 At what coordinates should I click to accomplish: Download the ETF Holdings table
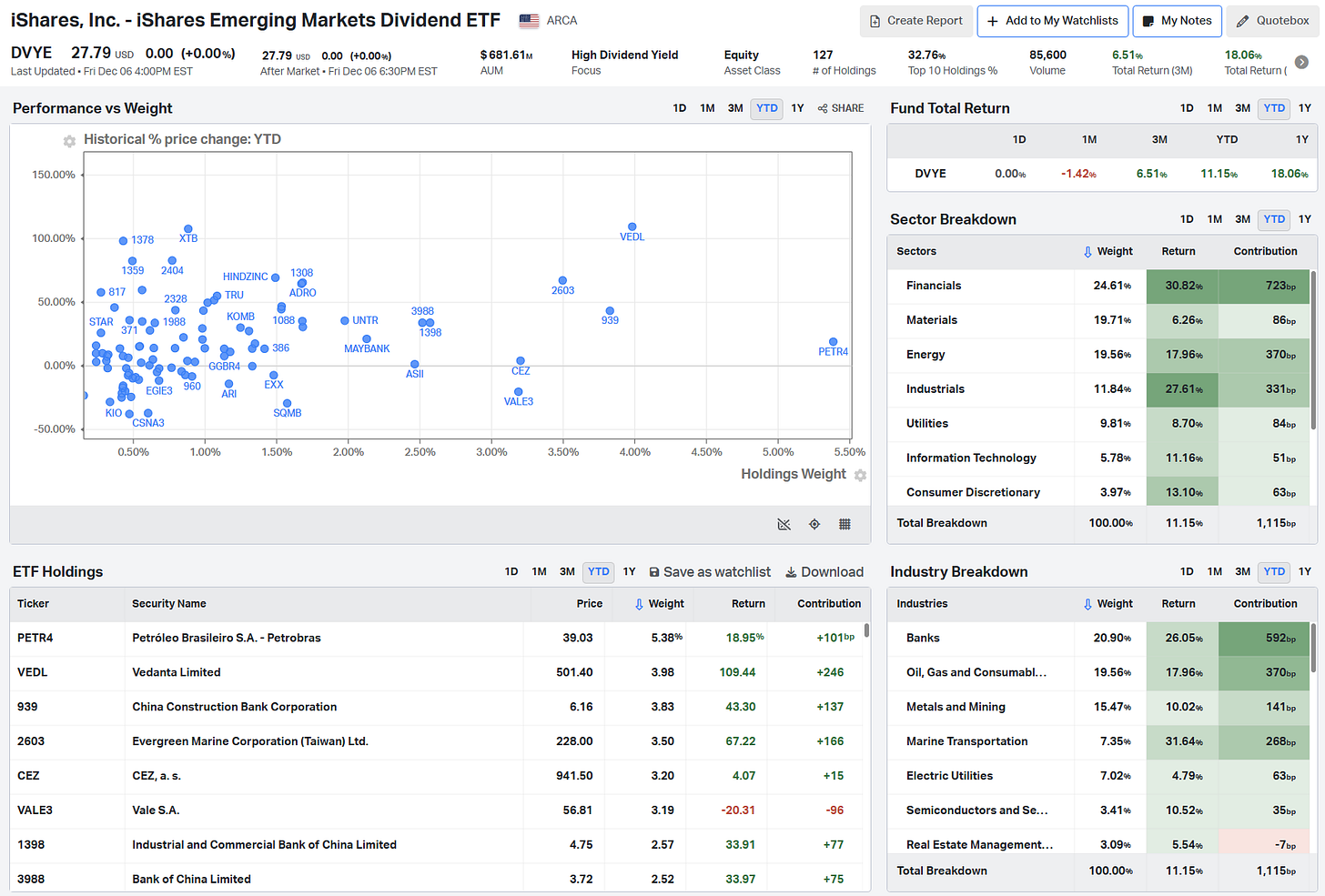click(824, 572)
